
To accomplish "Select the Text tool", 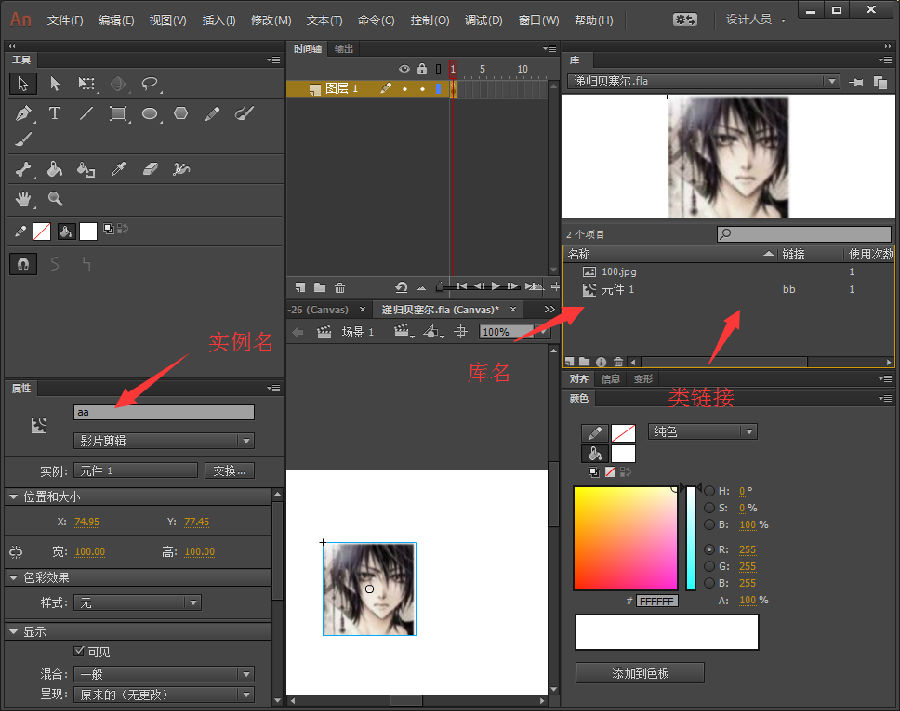I will coord(55,114).
